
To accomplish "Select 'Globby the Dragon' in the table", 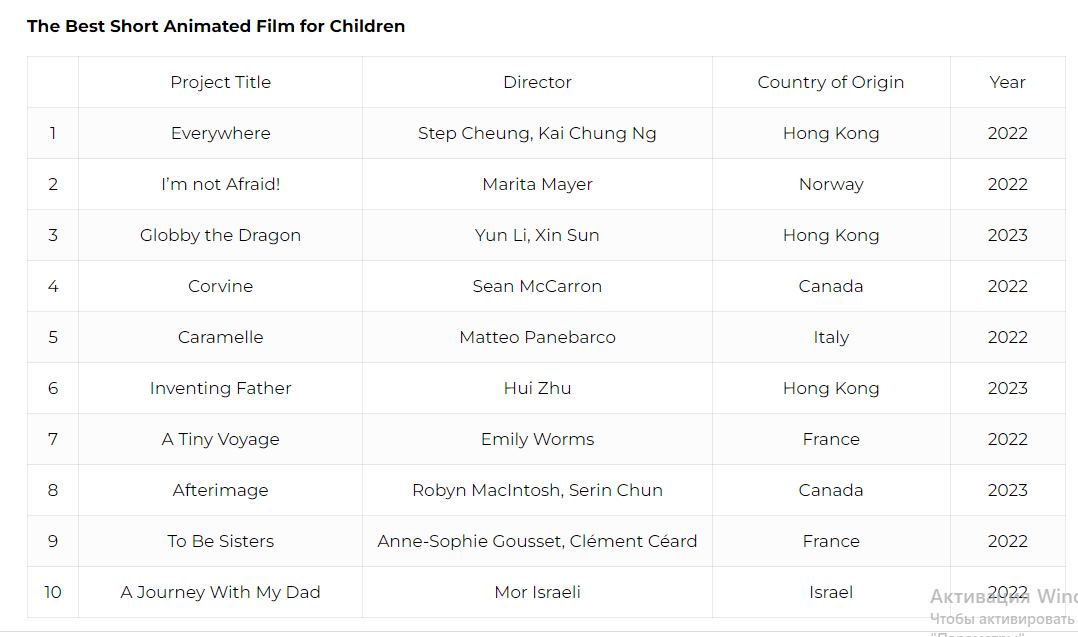I will (x=220, y=235).
